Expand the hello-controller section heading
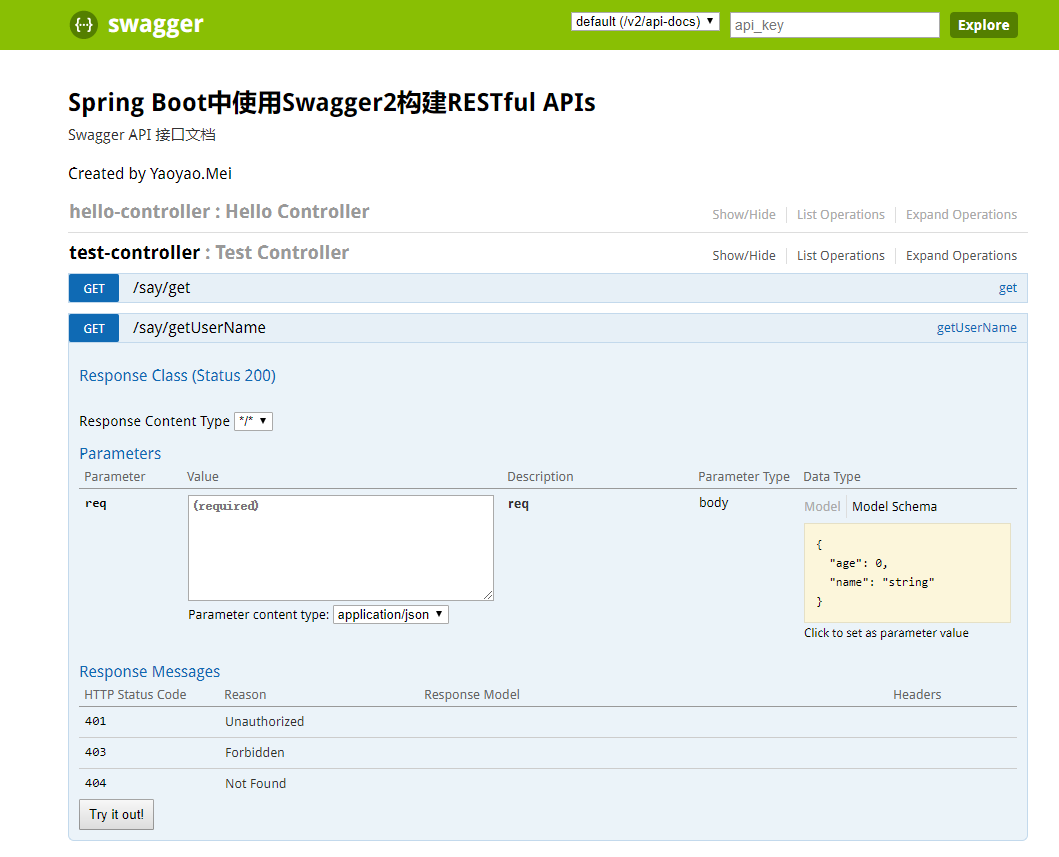The image size is (1059, 857). 219,211
